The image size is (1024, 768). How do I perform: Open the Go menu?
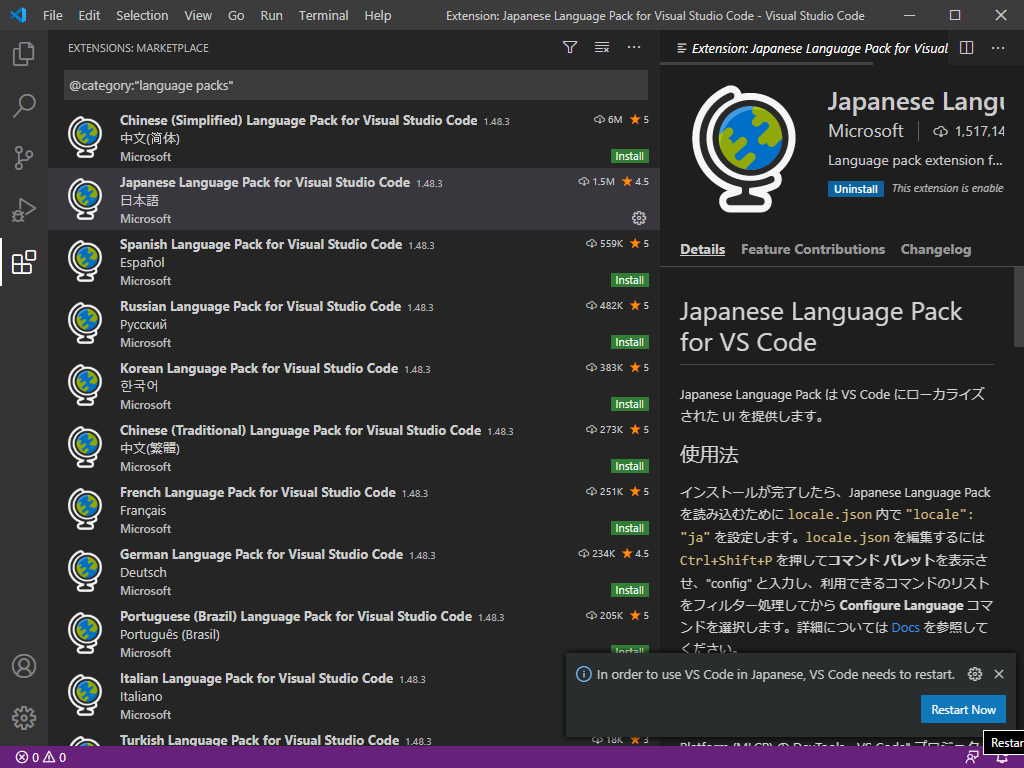coord(236,15)
